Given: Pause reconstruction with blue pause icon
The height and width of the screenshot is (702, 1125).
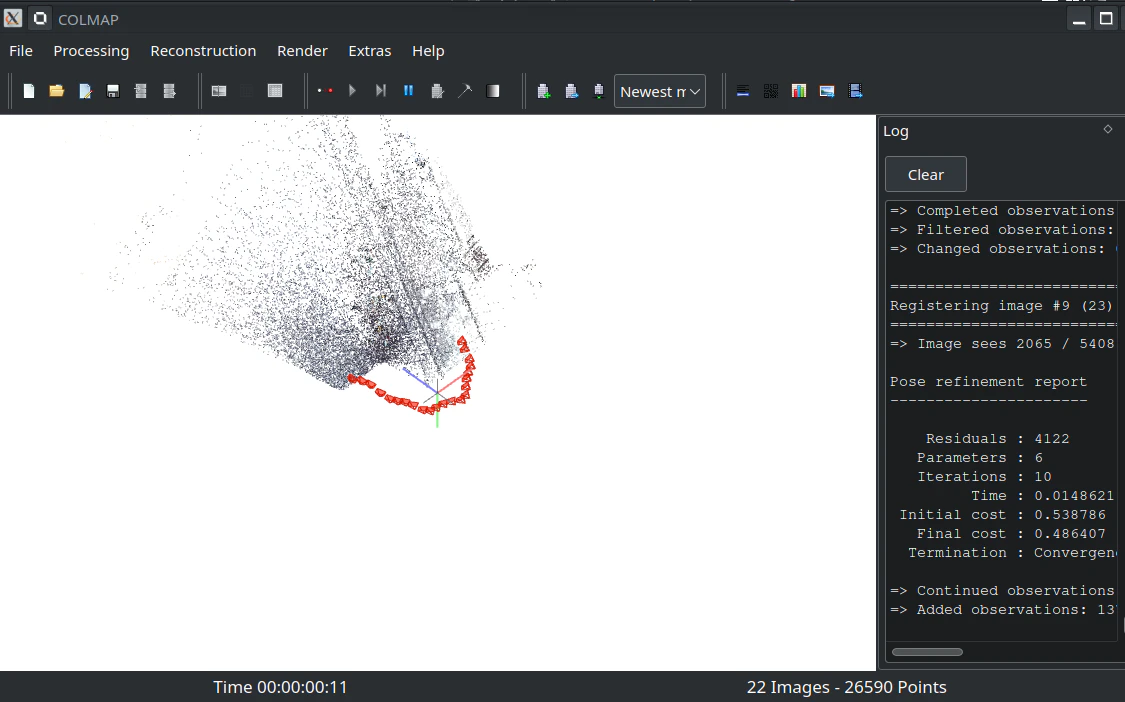Looking at the screenshot, I should pyautogui.click(x=408, y=91).
